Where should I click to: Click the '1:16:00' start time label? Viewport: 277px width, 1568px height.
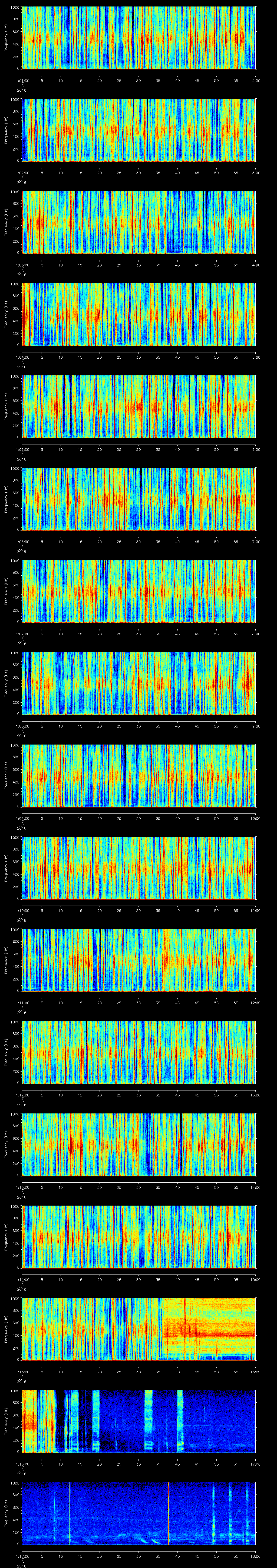tap(22, 1463)
